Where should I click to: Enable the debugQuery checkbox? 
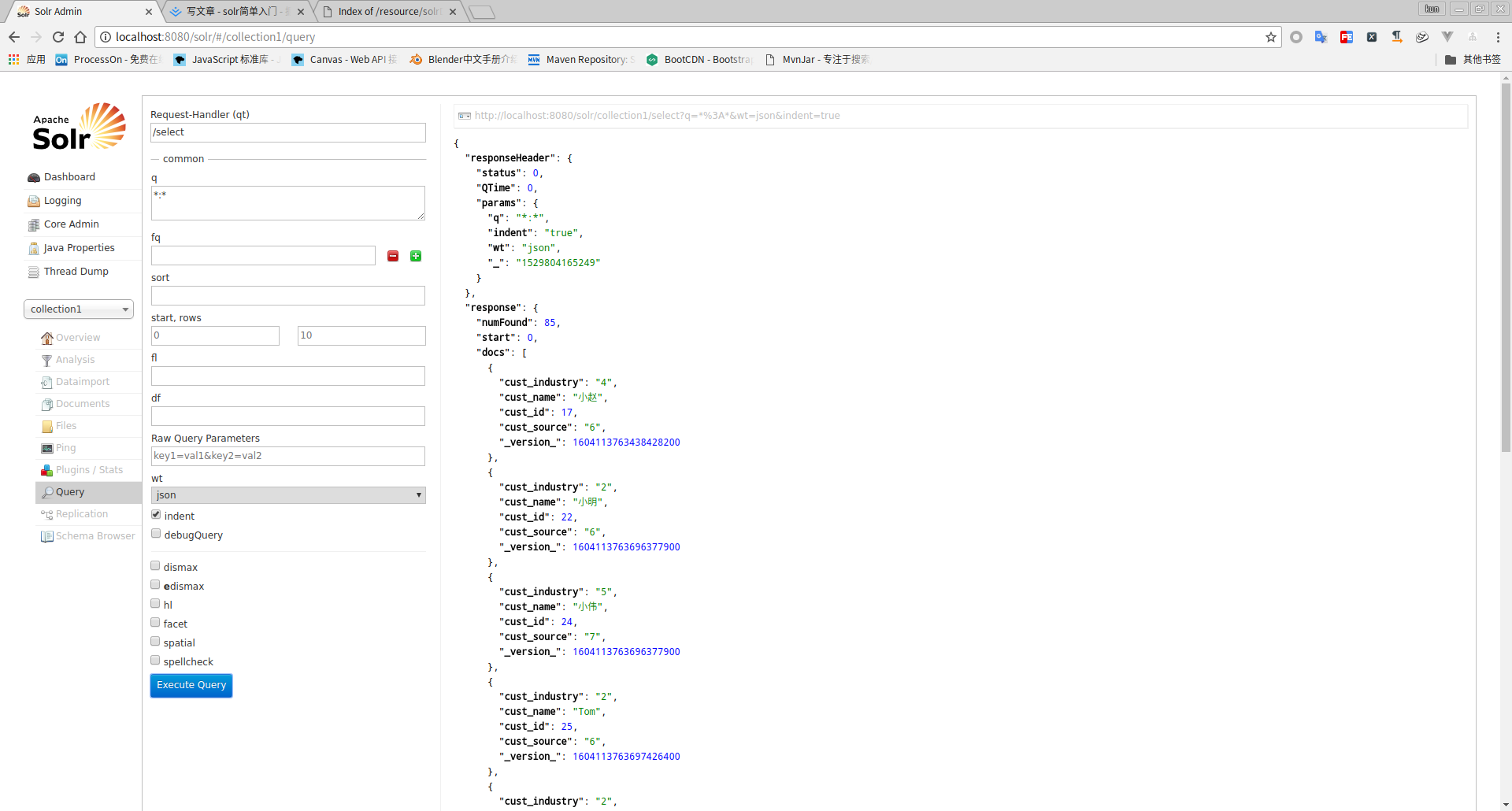tap(156, 534)
